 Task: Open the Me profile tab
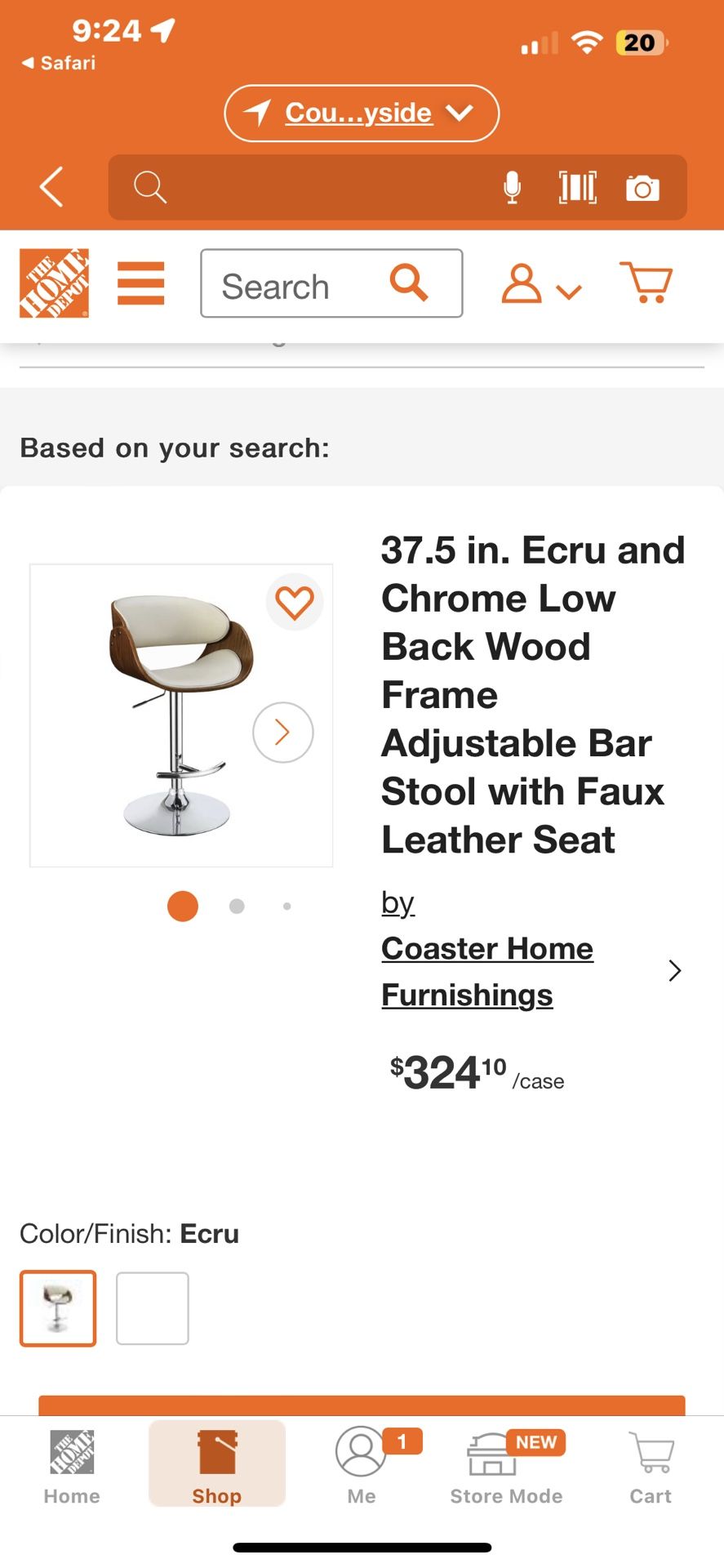click(361, 1466)
